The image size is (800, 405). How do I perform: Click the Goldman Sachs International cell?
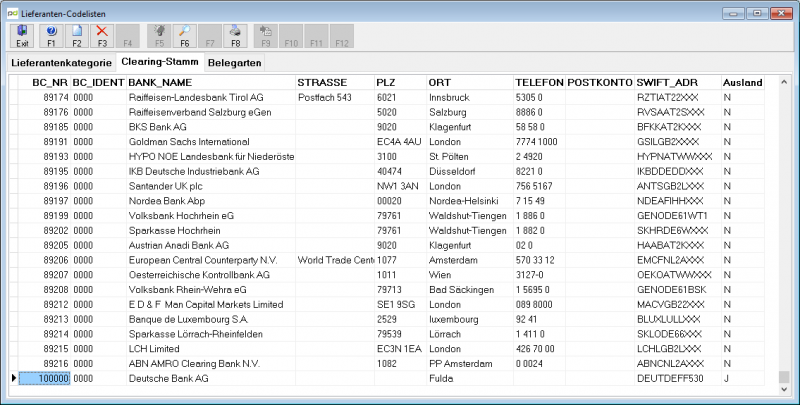point(211,142)
